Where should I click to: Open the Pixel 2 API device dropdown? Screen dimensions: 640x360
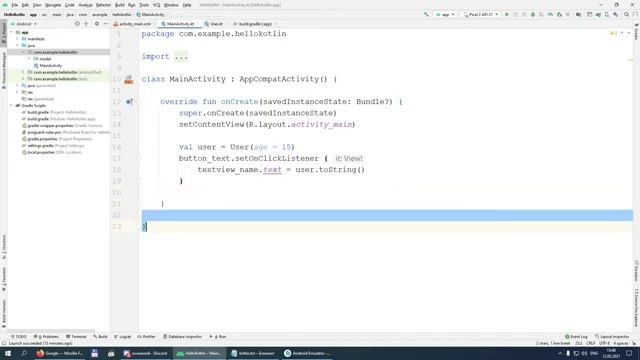click(x=481, y=14)
